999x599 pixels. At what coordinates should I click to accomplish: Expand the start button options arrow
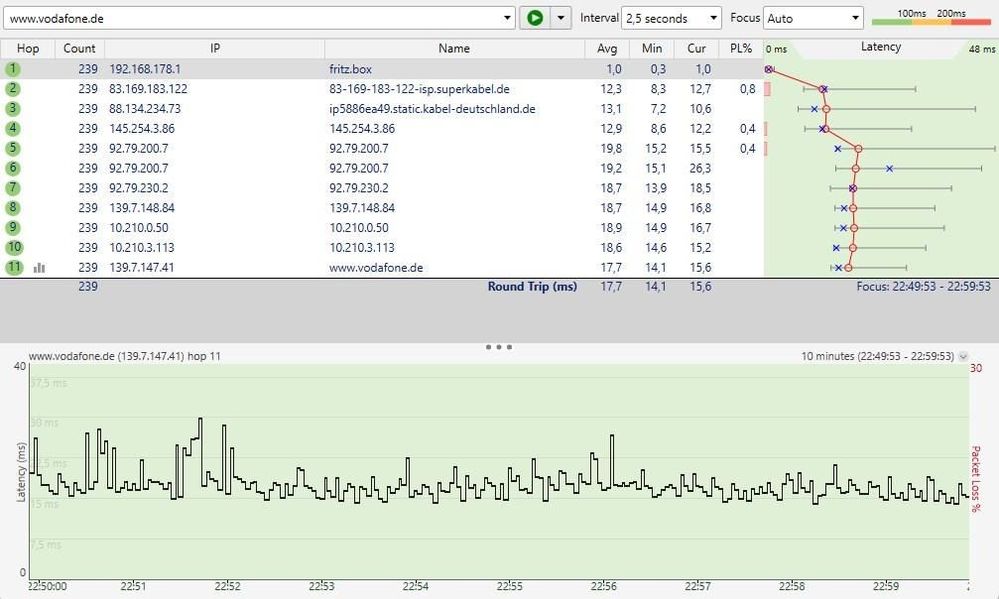[560, 18]
